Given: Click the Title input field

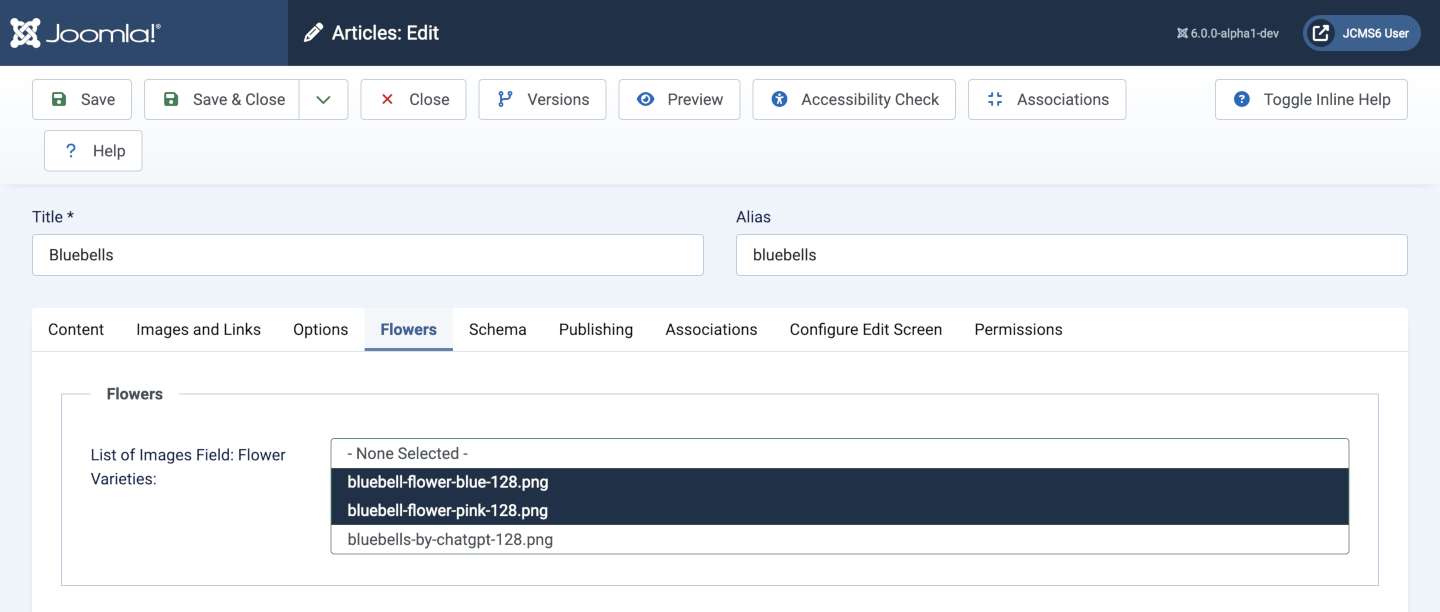Looking at the screenshot, I should point(367,255).
